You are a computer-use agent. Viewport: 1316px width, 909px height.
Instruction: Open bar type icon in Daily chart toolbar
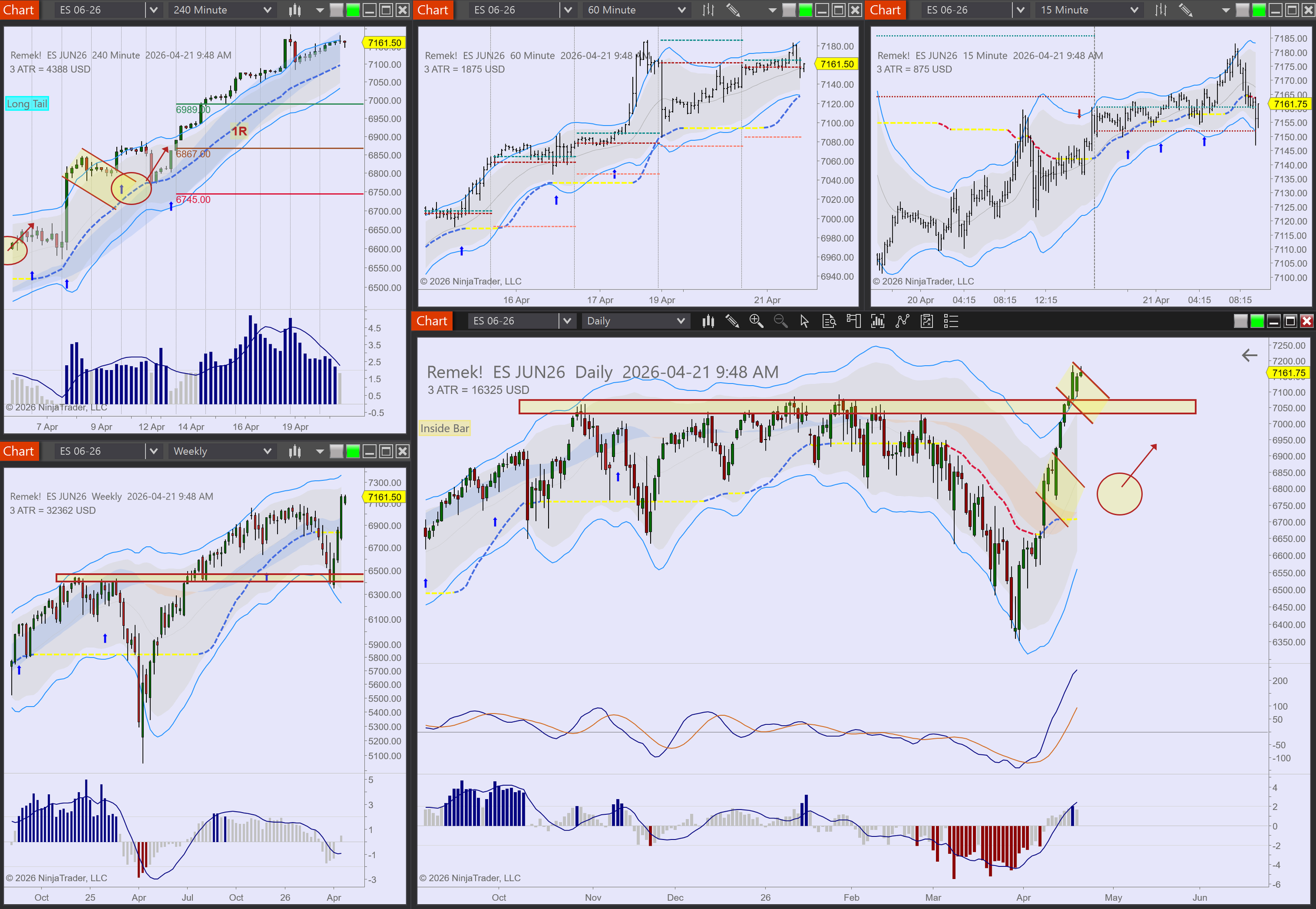(708, 321)
